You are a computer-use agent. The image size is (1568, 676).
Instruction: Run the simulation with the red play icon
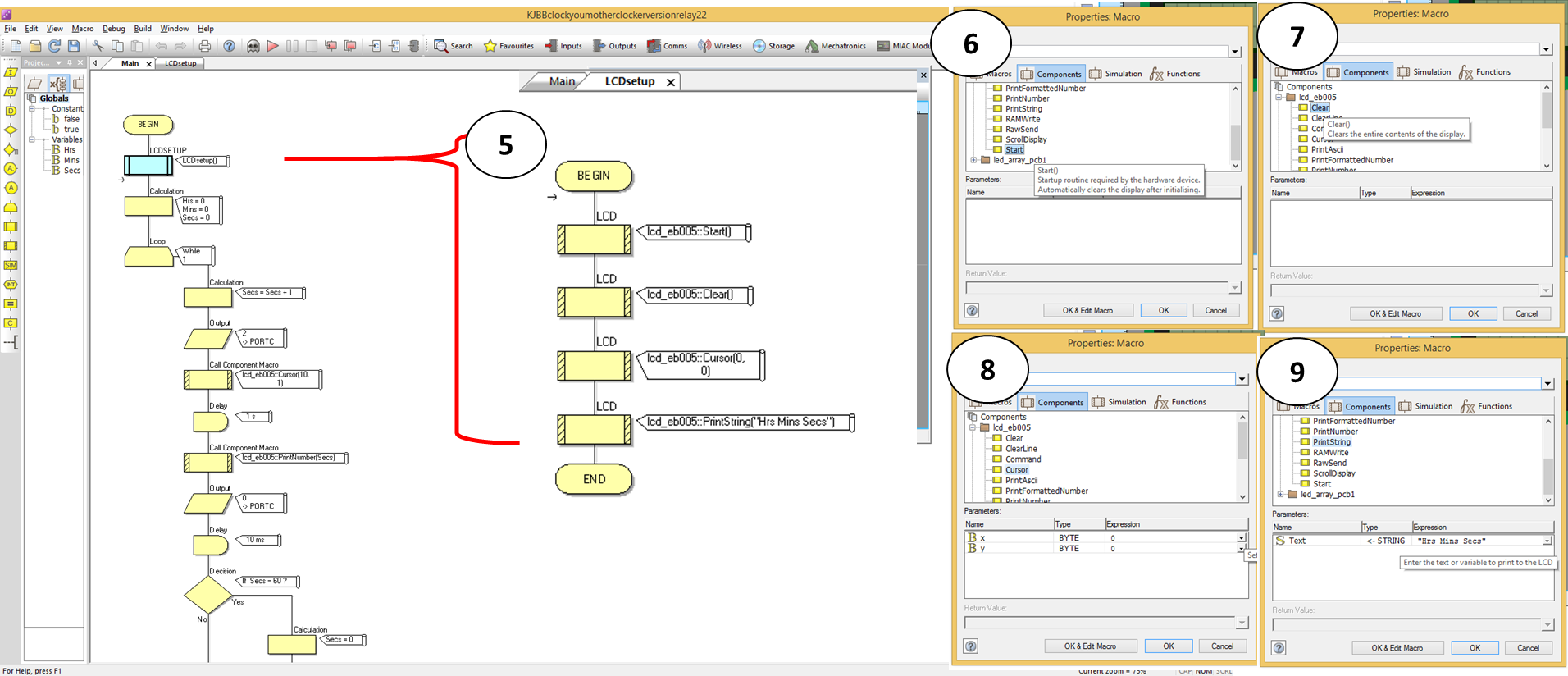(x=273, y=46)
